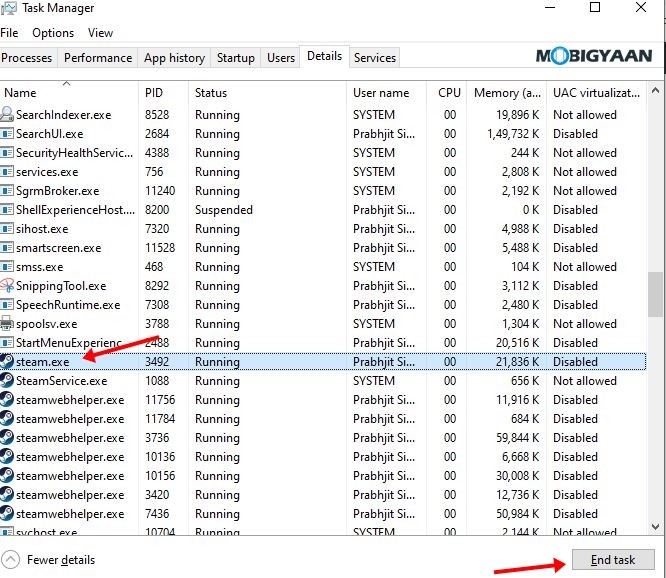Click the StartMenuExperience process icon
The height and width of the screenshot is (578, 666).
7,343
